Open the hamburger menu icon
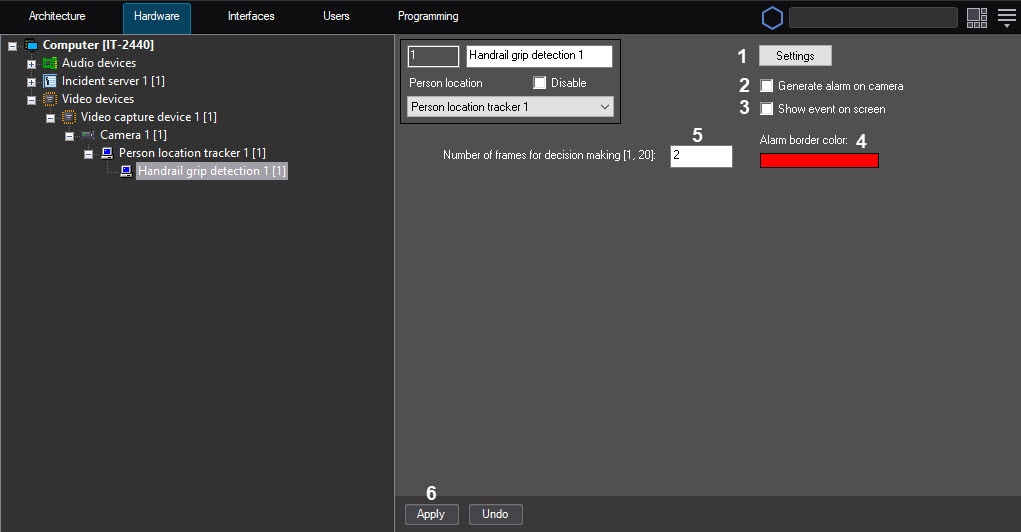The height and width of the screenshot is (532, 1021). point(1006,17)
